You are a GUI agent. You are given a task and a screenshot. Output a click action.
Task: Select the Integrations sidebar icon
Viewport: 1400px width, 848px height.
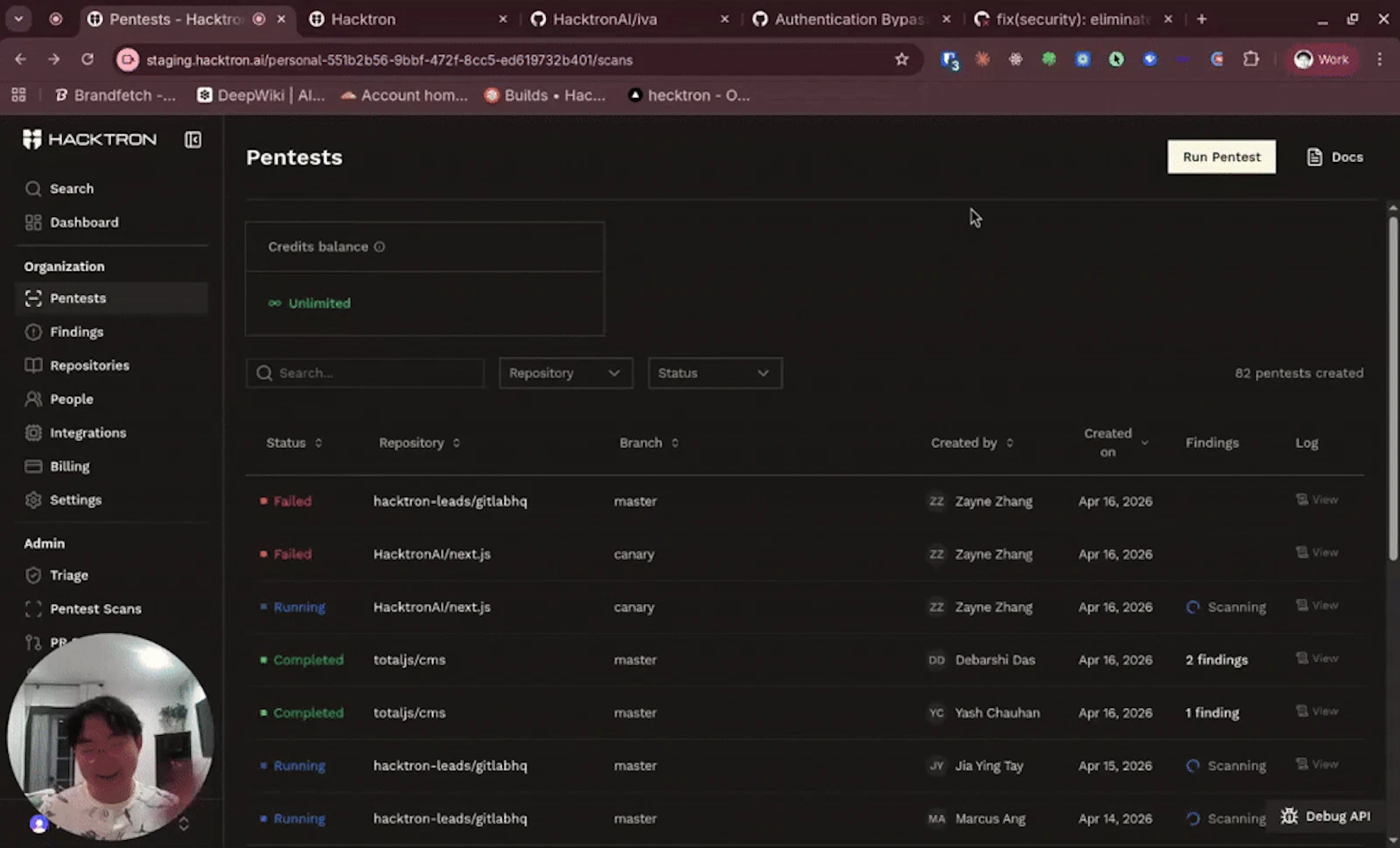tap(33, 432)
